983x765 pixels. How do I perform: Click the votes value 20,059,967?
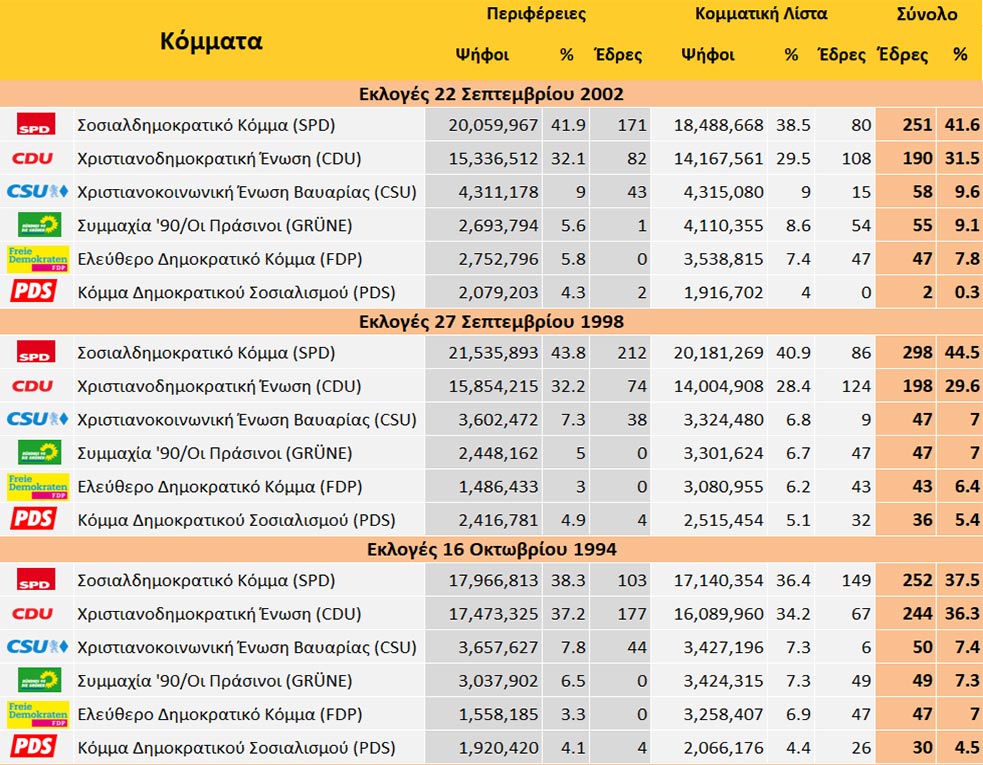point(493,125)
